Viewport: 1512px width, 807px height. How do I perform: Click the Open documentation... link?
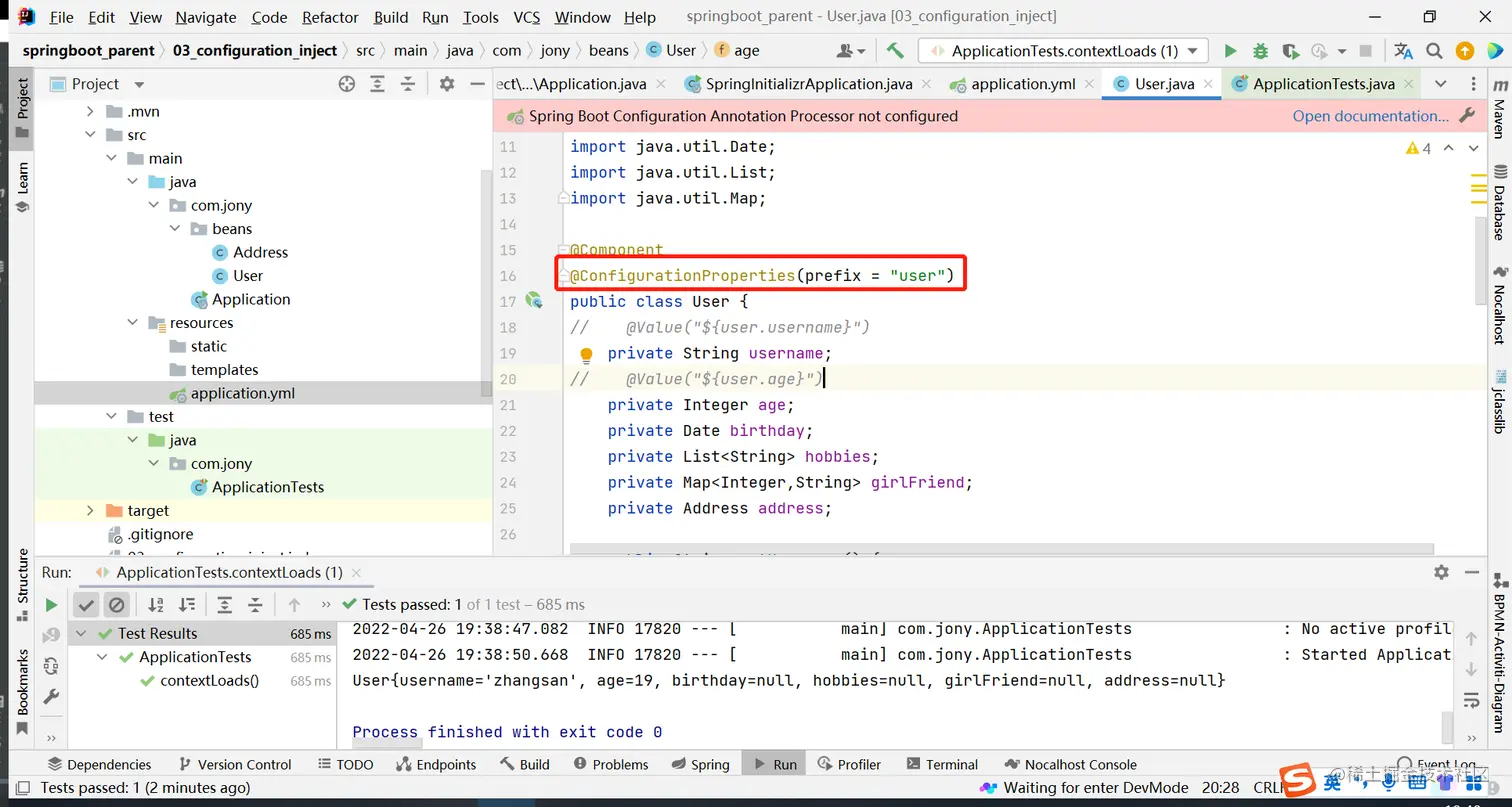pos(1370,116)
